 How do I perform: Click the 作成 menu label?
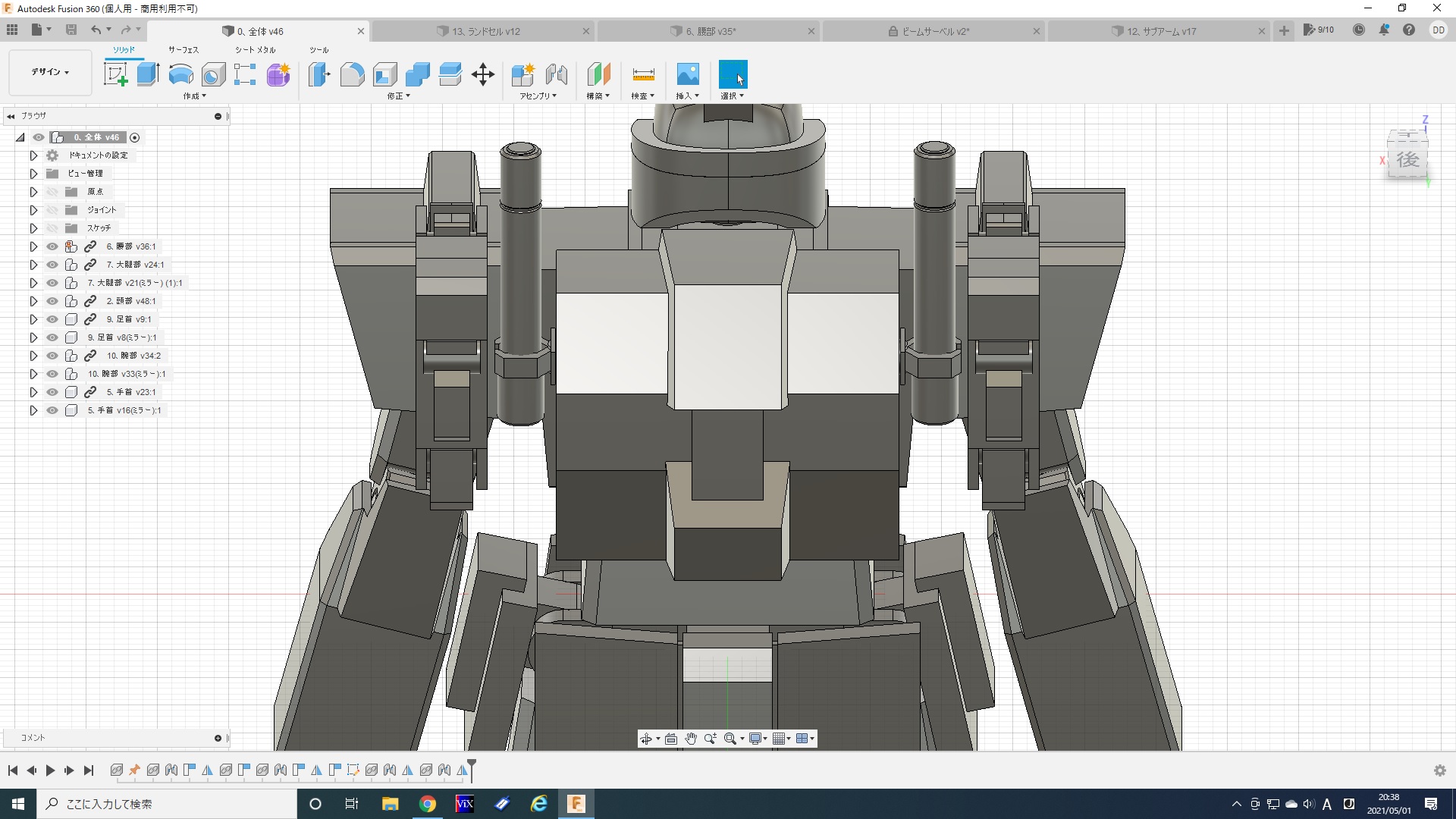[x=194, y=96]
